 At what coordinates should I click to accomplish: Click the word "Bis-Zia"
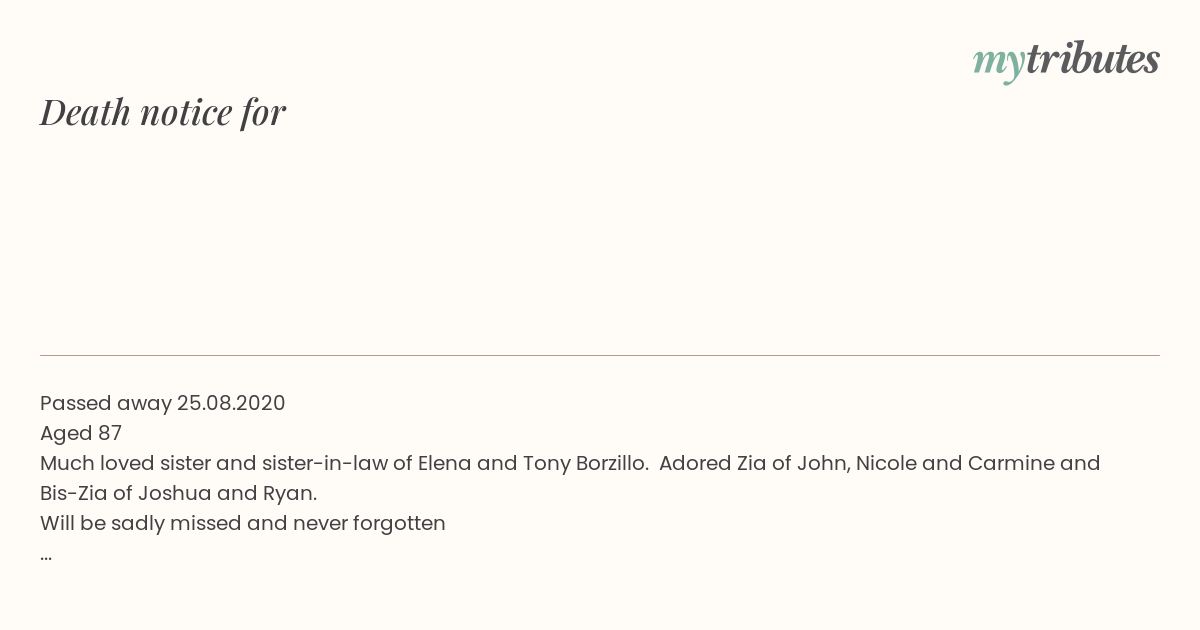tap(74, 493)
